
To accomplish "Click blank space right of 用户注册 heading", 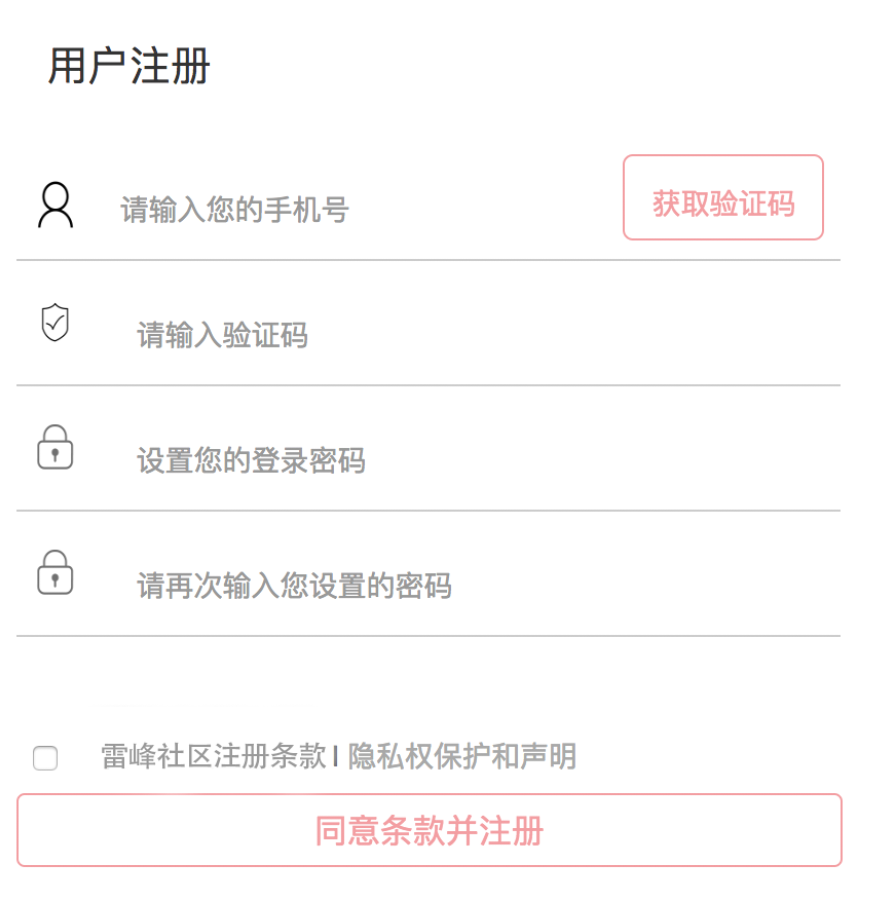I will [516, 66].
